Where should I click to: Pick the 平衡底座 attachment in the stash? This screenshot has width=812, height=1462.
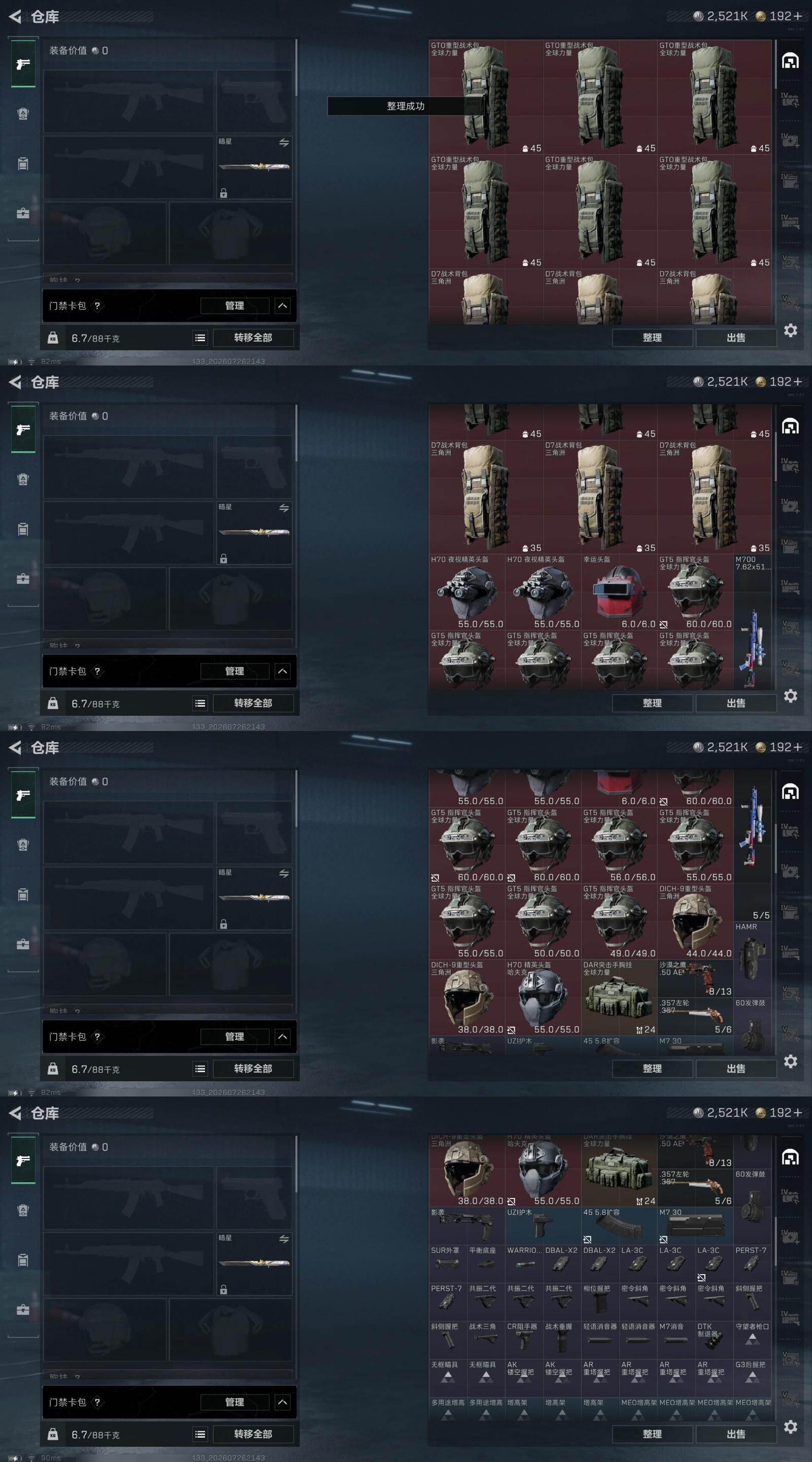point(486,1263)
